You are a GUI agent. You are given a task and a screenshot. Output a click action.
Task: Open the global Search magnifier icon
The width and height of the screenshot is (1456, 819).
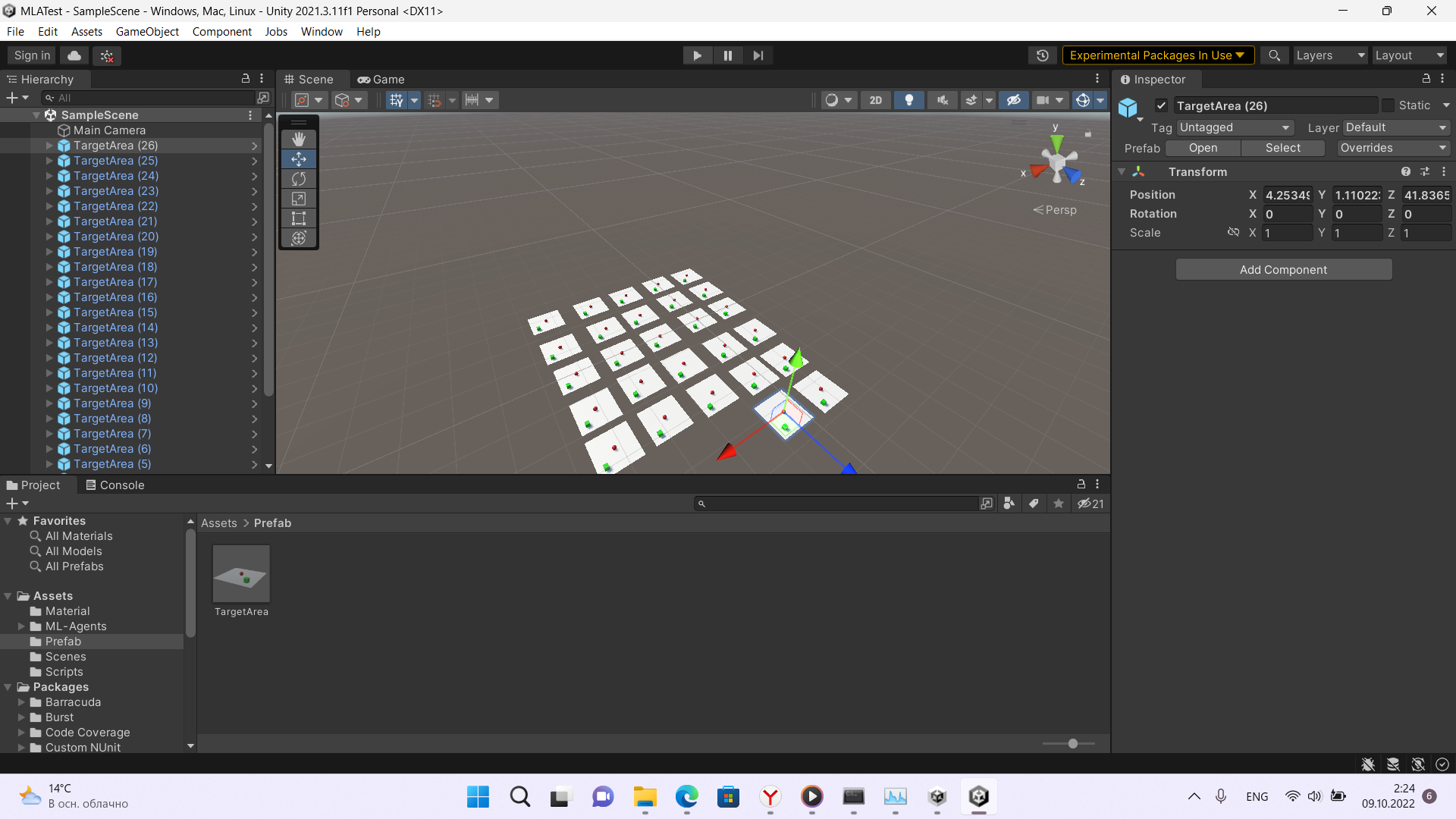click(x=1275, y=55)
